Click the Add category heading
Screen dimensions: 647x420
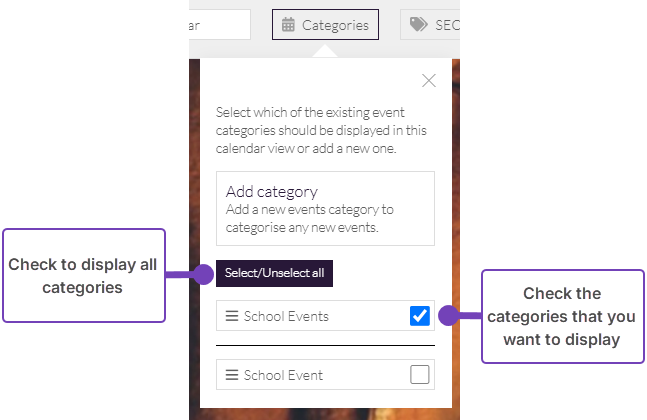point(272,191)
